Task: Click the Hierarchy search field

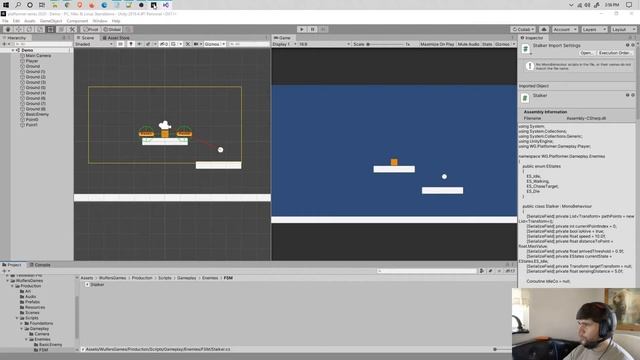Action: click(43, 44)
